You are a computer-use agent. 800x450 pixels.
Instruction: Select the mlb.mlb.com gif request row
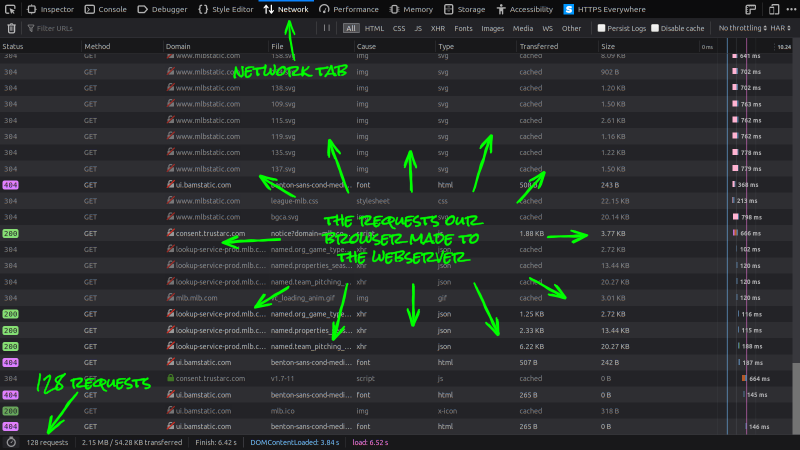point(396,298)
